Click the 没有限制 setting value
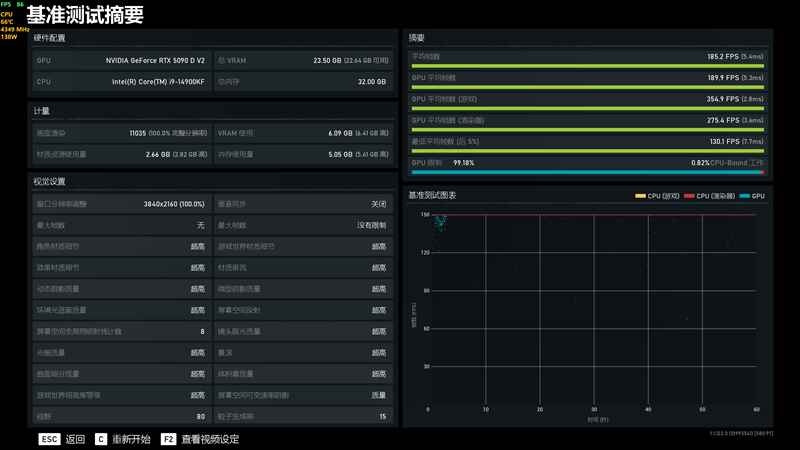Screen dimensions: 800x450 tap(371, 226)
